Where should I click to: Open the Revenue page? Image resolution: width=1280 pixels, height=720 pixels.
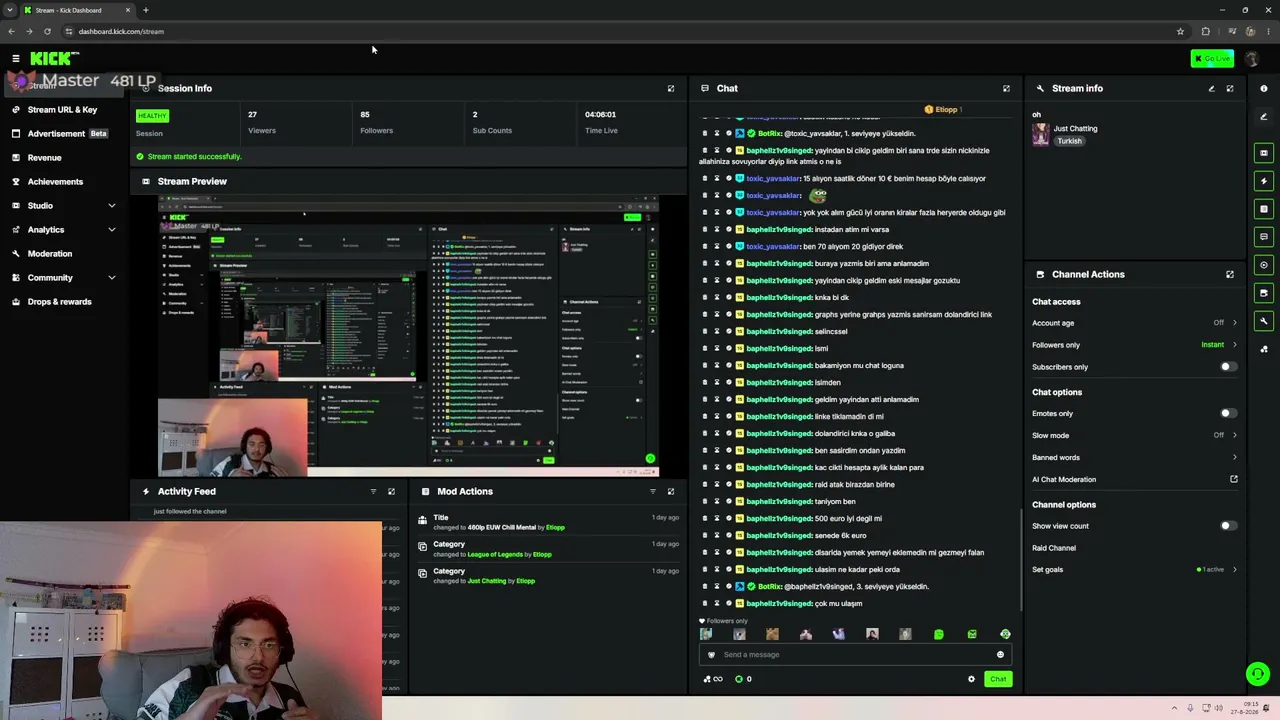tap(64, 158)
